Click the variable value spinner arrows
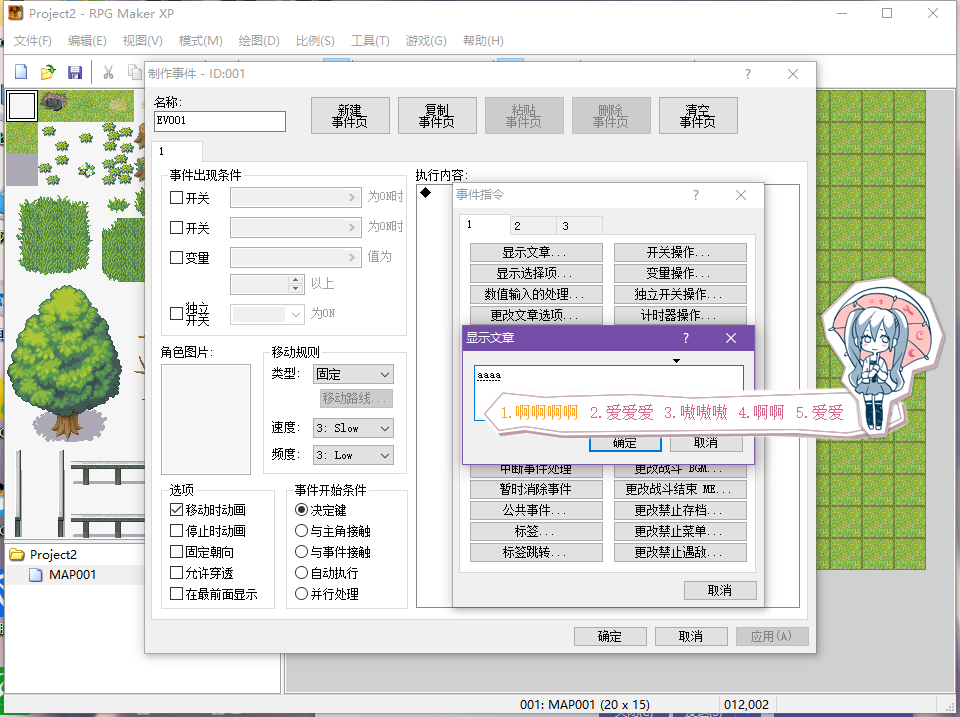The height and width of the screenshot is (717, 960). point(296,283)
